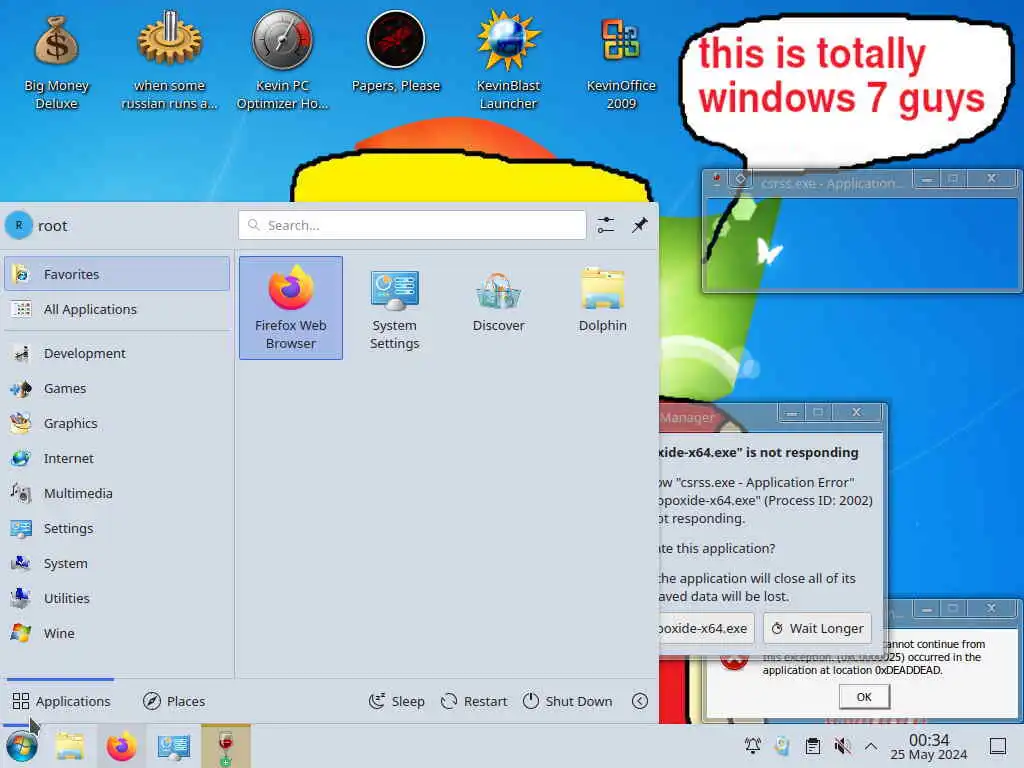Click the diamond icon in the csrss.exe title bar

click(741, 178)
